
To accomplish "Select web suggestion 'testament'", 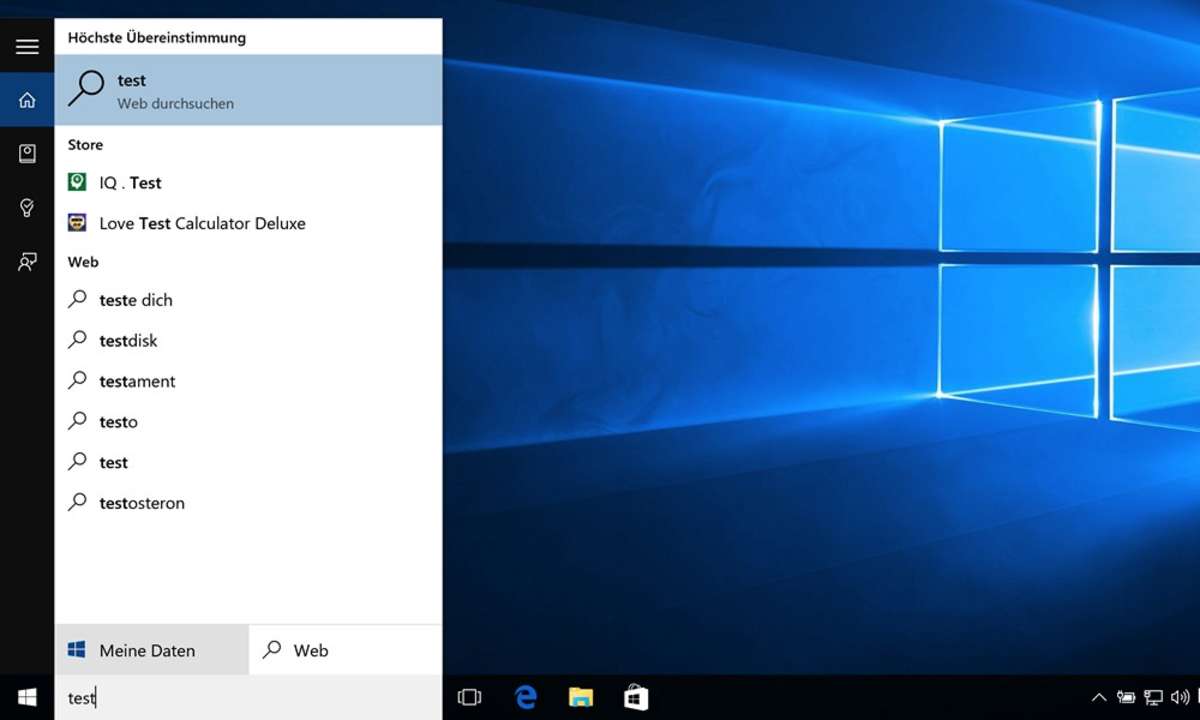I will coord(248,381).
